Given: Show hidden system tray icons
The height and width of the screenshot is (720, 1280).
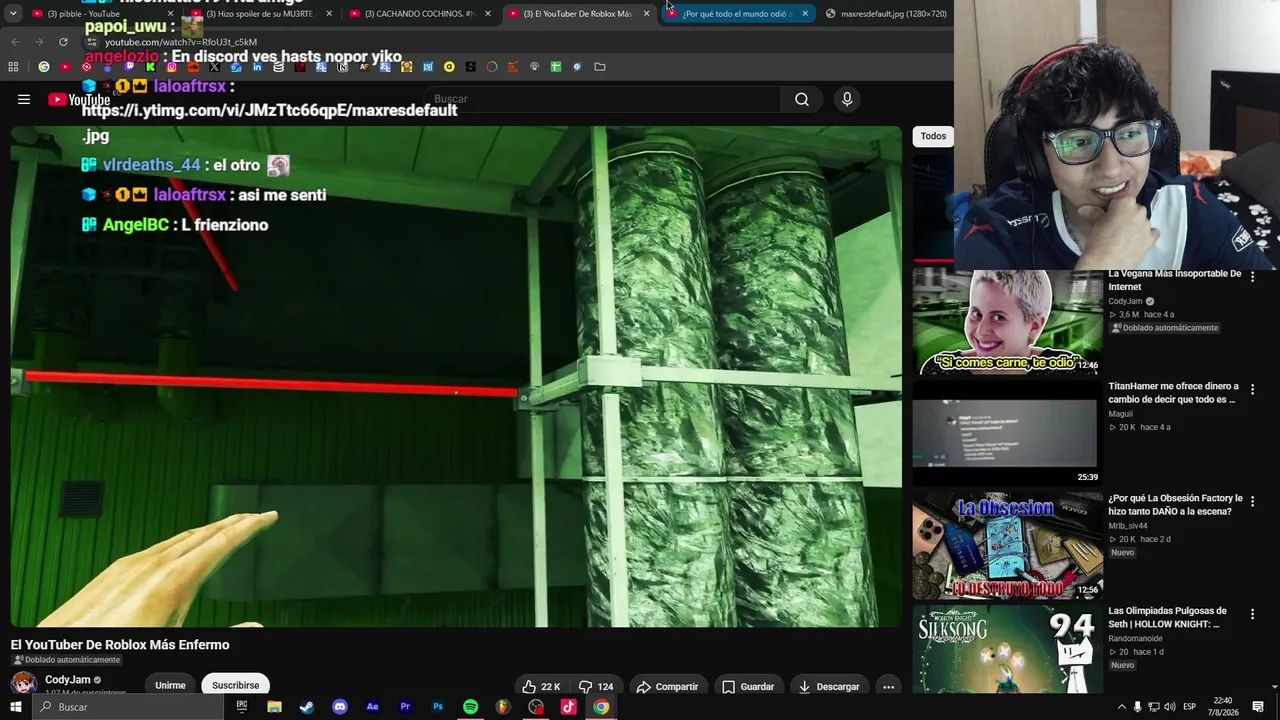Looking at the screenshot, I should [1121, 707].
